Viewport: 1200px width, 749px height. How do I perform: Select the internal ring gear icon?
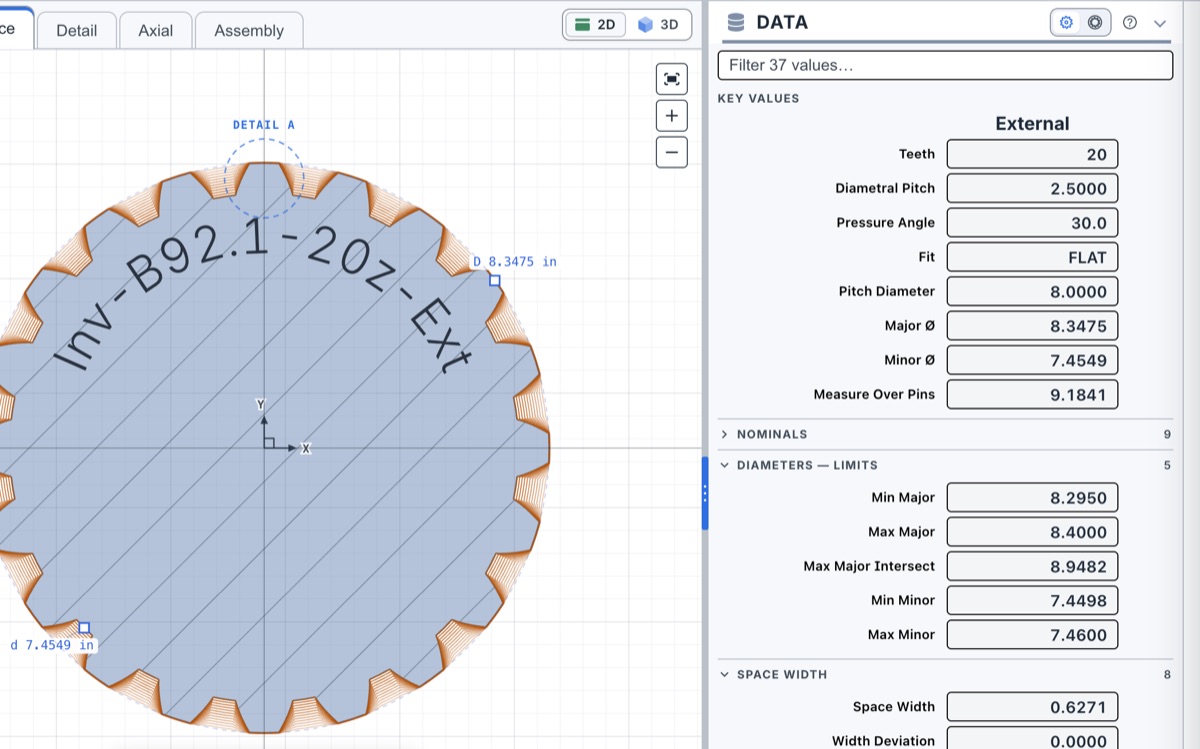point(1095,22)
